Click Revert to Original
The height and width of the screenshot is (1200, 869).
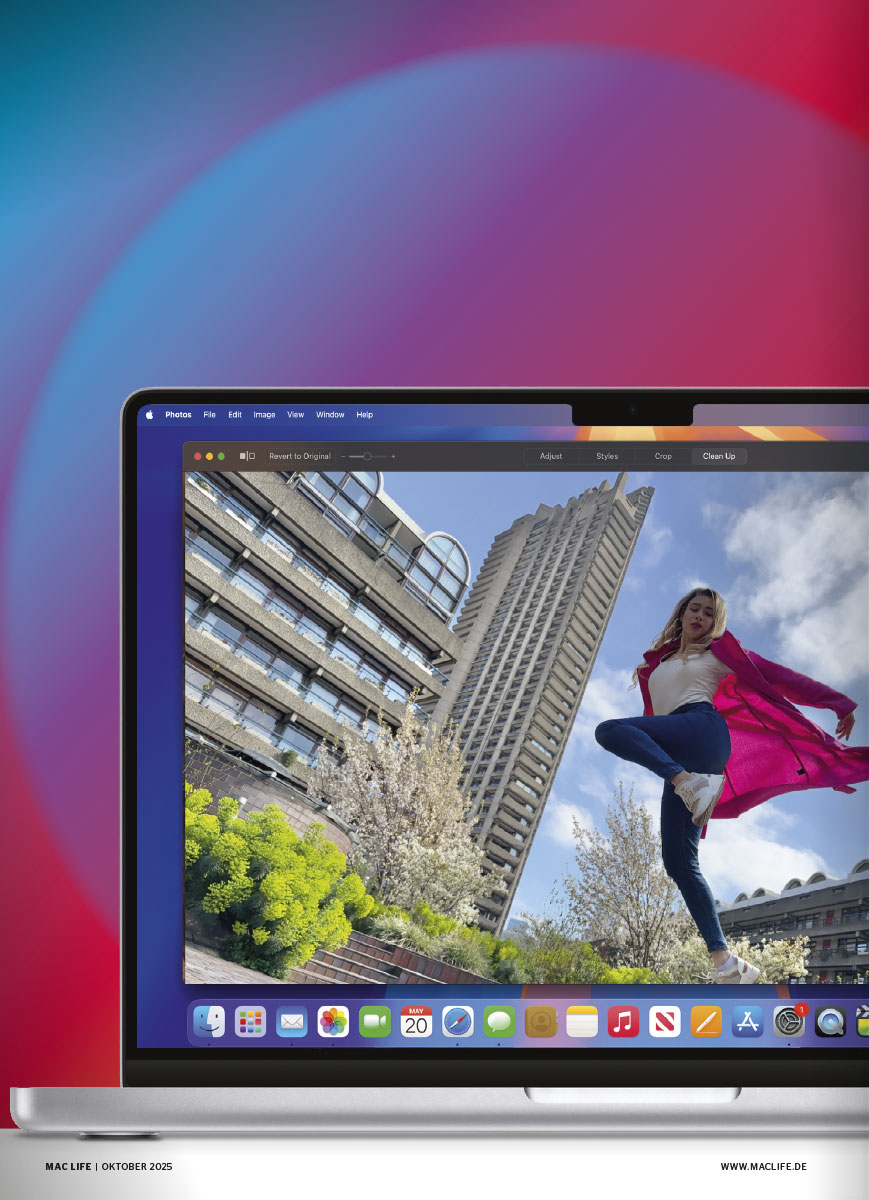(x=299, y=456)
